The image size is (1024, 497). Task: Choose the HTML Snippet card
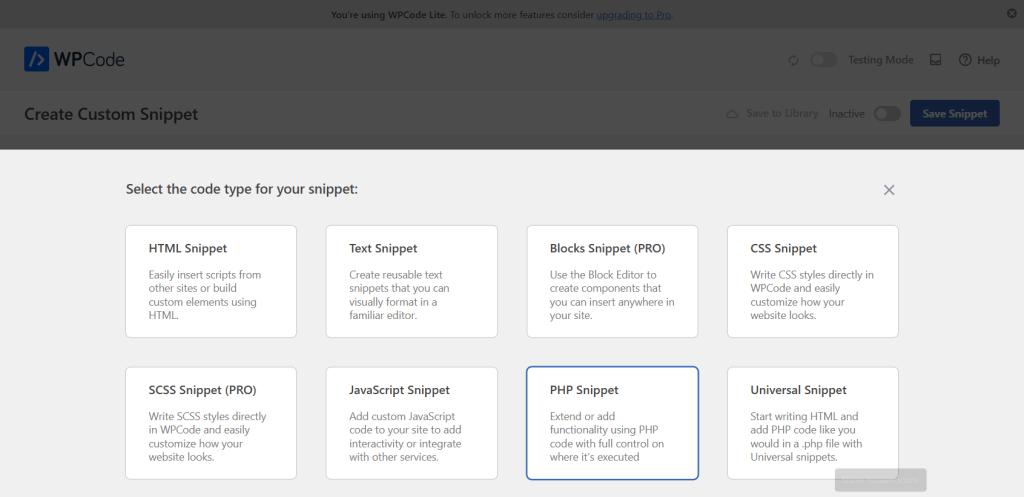click(x=211, y=281)
